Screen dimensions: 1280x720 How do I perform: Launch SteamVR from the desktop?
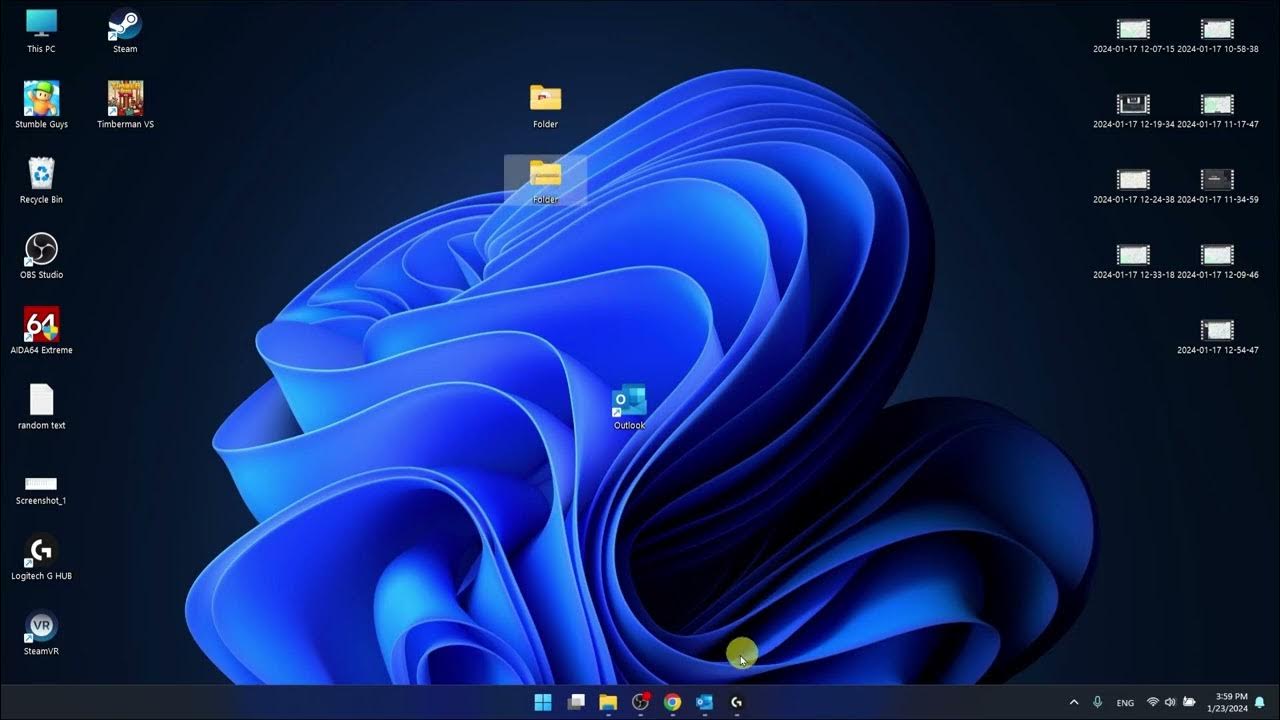tap(41, 622)
